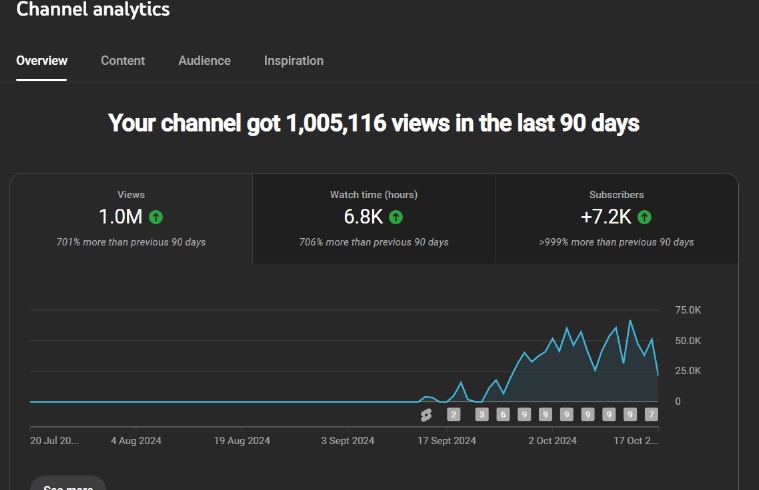
Task: Click the 1.0M views value
Action: [x=121, y=217]
